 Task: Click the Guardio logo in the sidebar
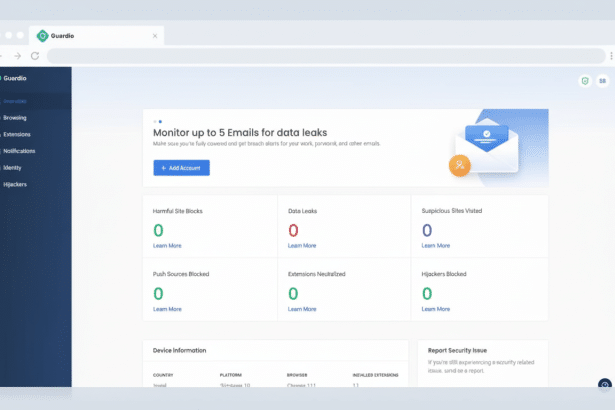(x=13, y=78)
